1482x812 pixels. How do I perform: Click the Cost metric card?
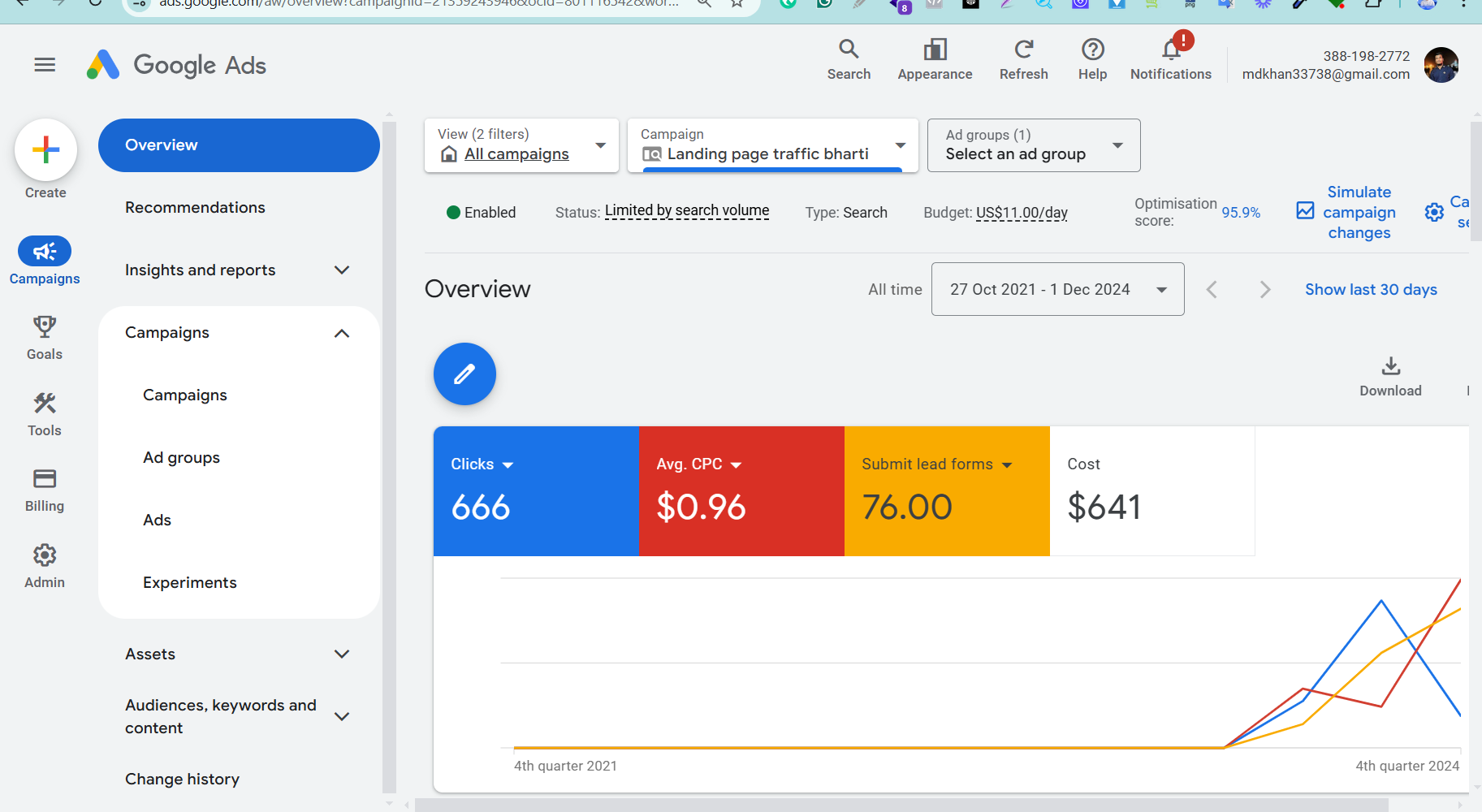1152,491
